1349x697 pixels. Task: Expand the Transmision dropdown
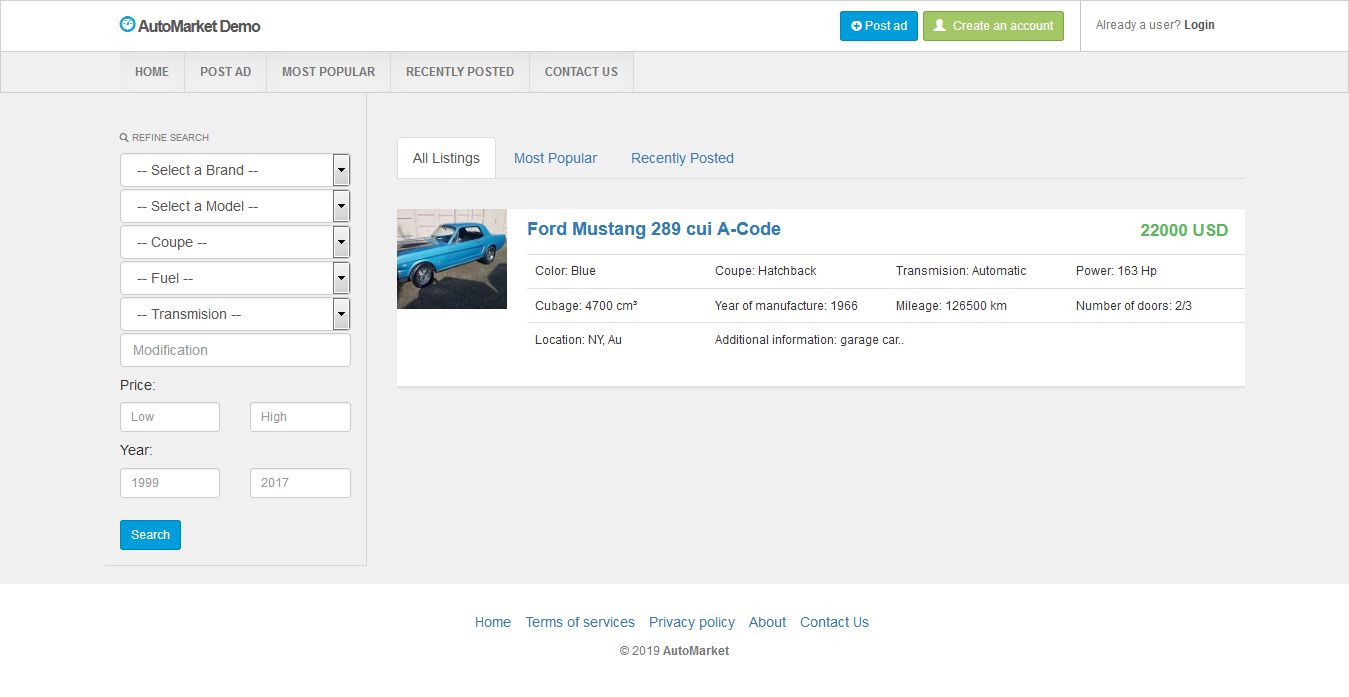pyautogui.click(x=235, y=314)
